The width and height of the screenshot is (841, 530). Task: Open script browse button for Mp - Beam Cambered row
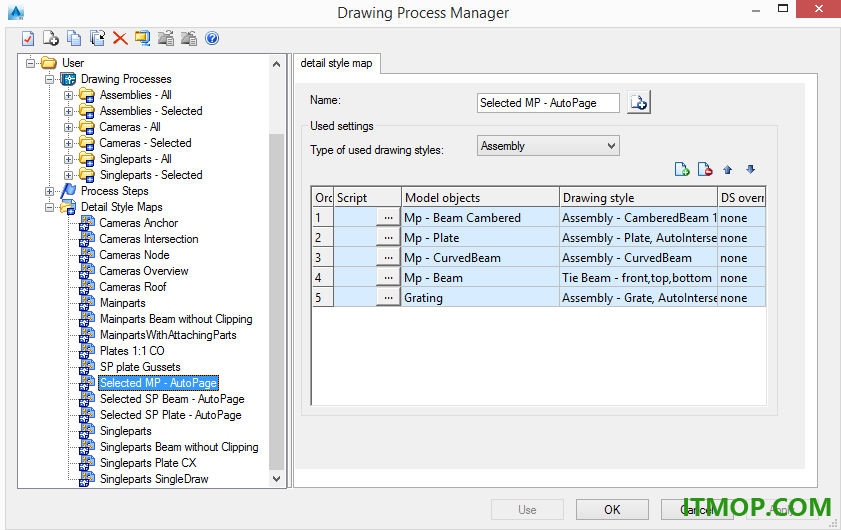pos(388,218)
